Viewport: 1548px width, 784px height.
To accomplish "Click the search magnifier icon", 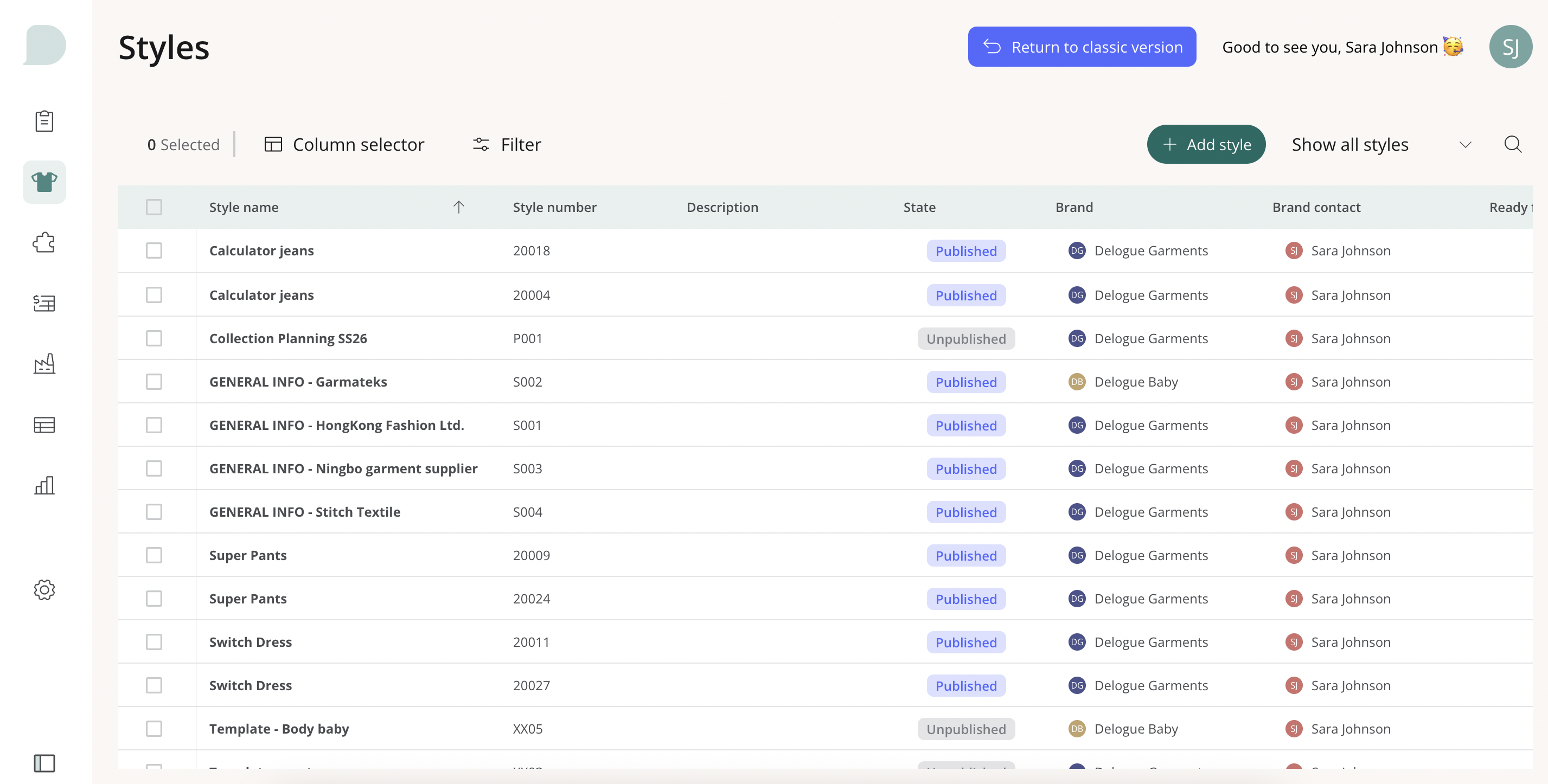I will 1513,144.
